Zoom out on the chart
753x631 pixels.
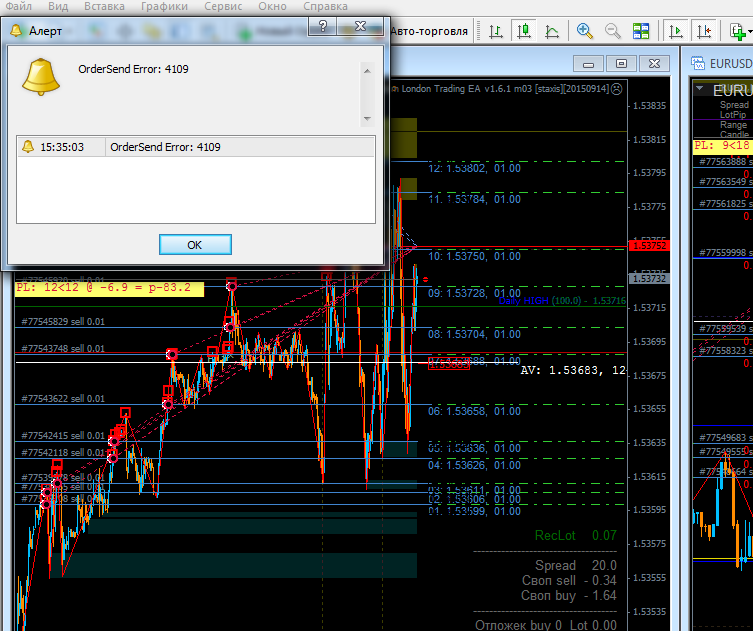tap(612, 32)
